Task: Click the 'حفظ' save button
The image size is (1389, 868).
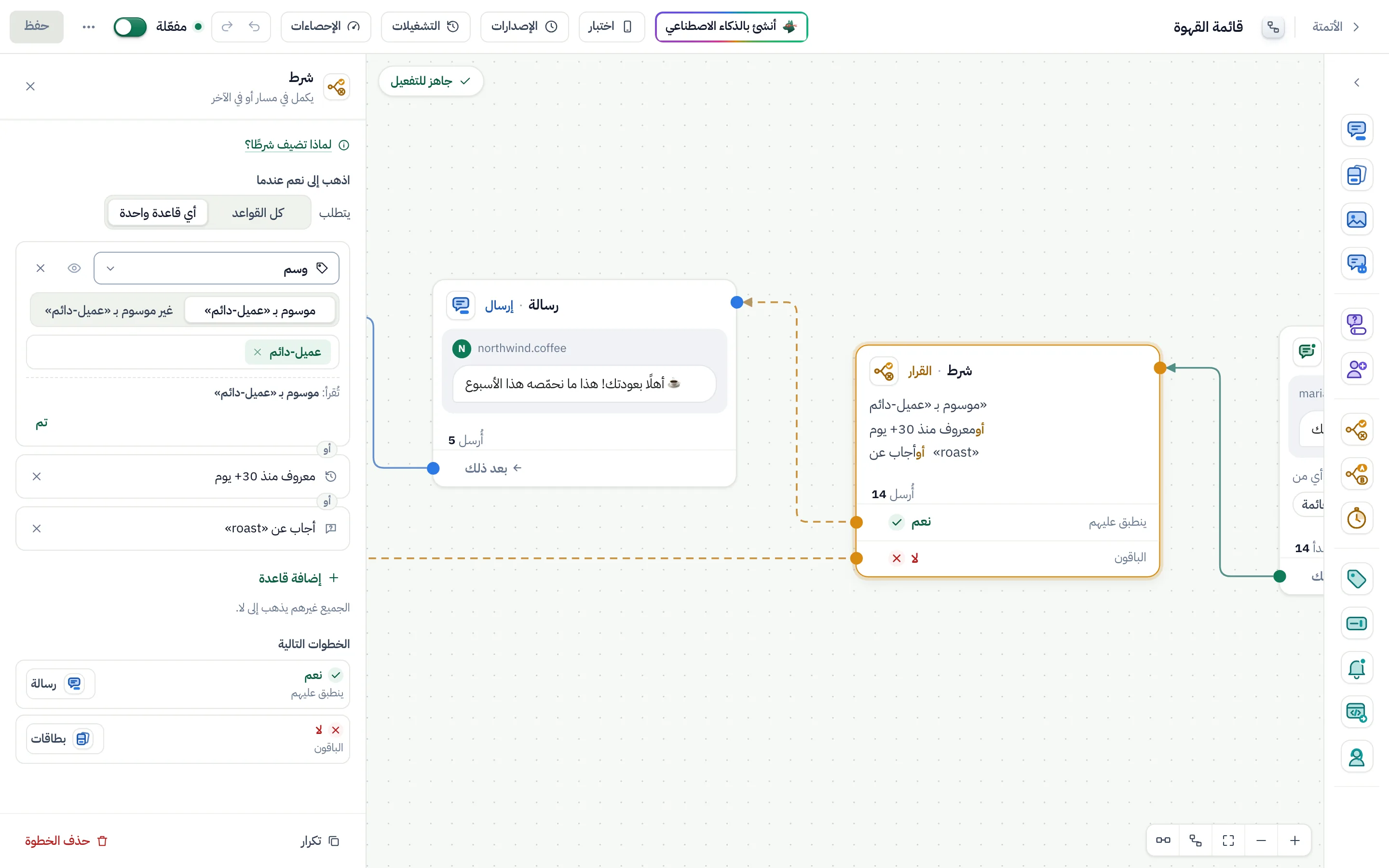Action: pos(37,27)
